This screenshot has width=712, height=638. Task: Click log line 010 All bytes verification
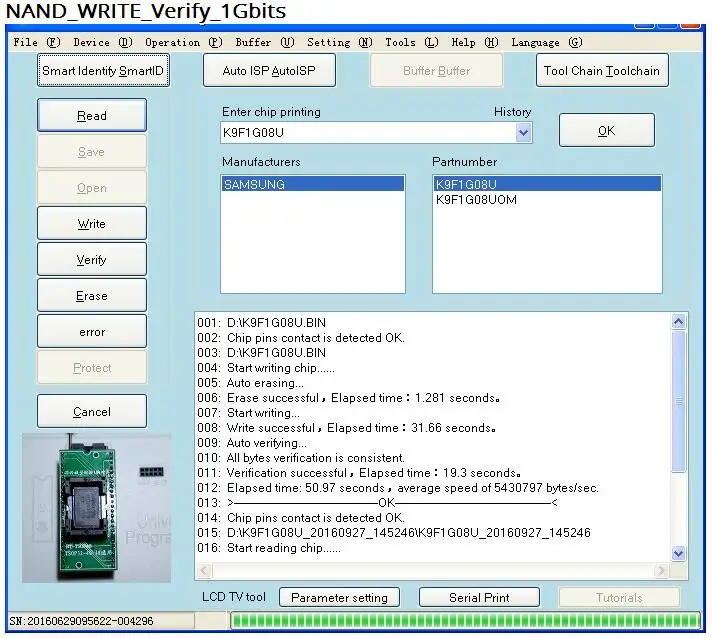[301, 457]
